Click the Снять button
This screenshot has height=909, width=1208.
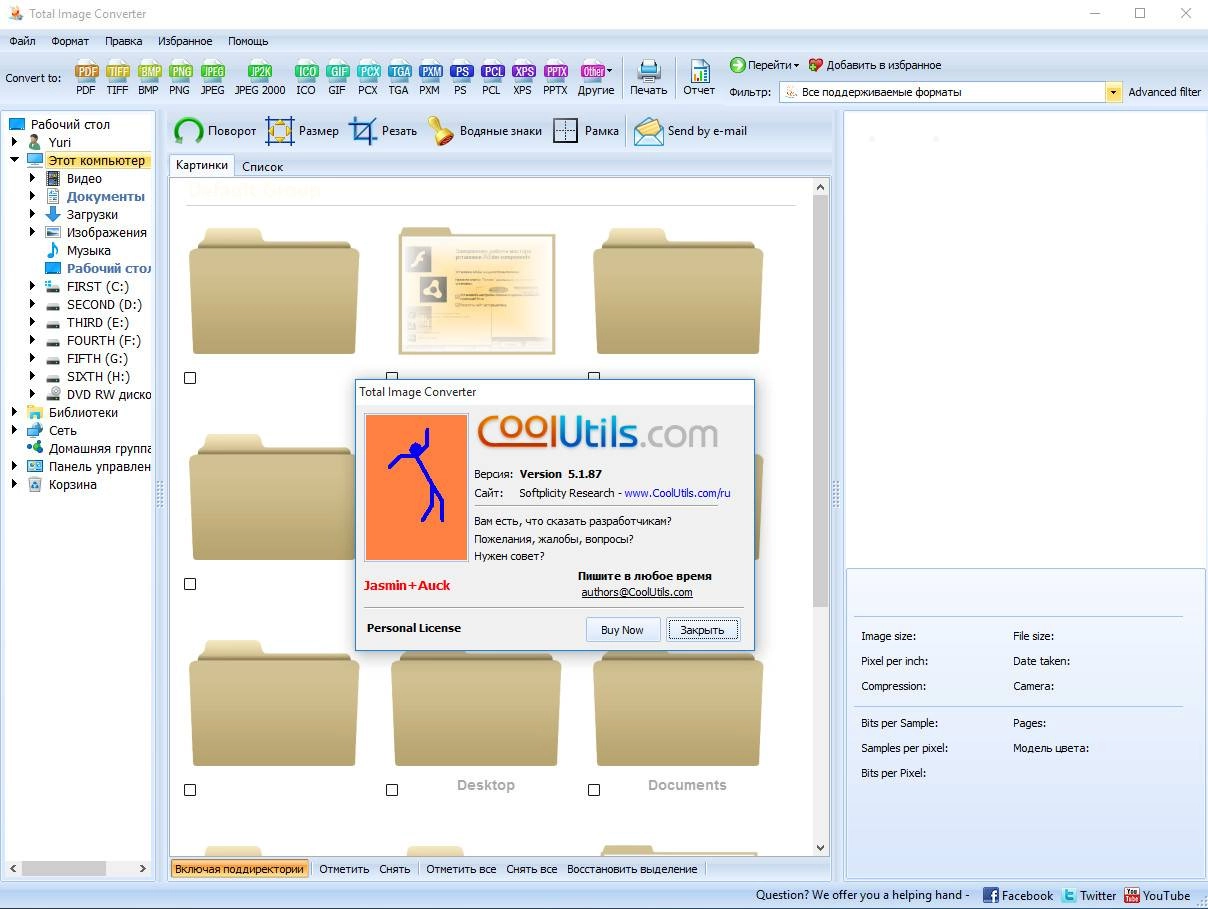[x=394, y=869]
